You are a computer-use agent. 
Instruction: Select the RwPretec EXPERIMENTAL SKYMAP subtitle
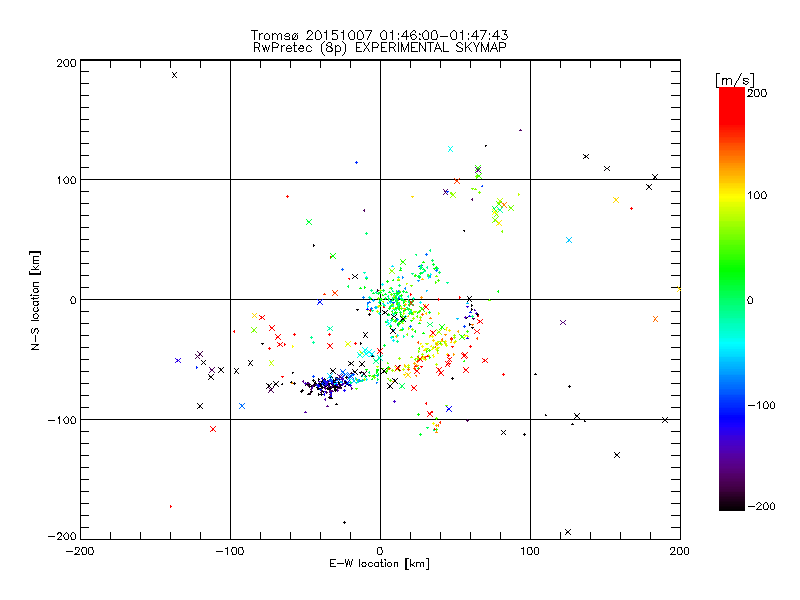tap(380, 47)
